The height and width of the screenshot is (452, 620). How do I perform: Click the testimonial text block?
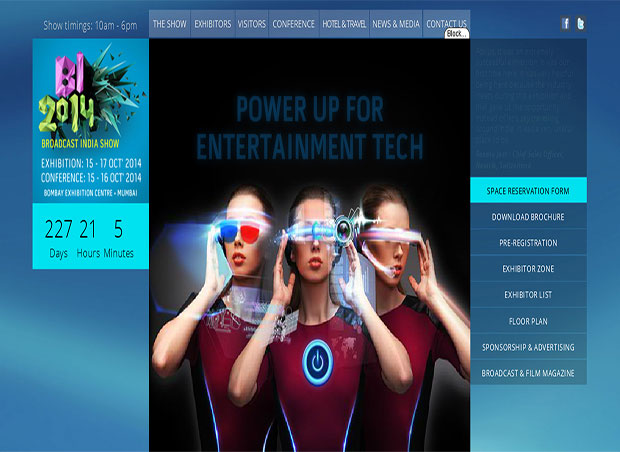[x=524, y=108]
